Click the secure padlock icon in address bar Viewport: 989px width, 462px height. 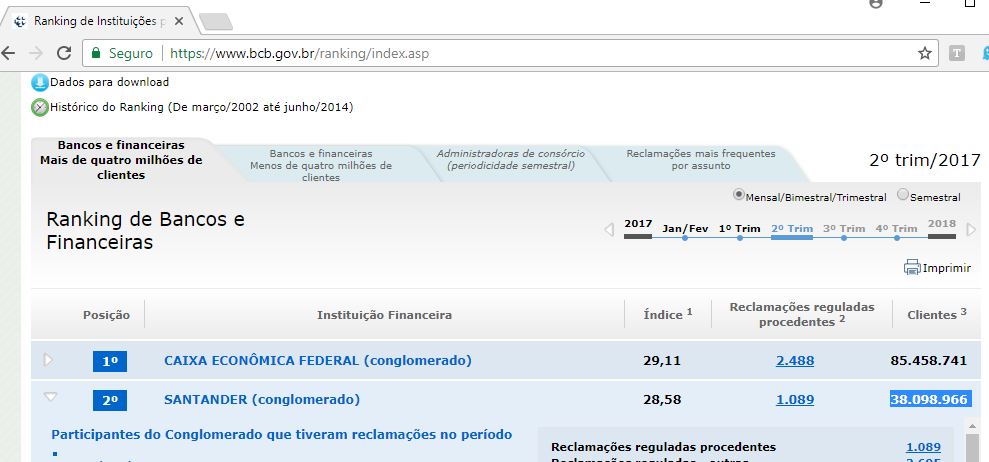click(x=96, y=53)
